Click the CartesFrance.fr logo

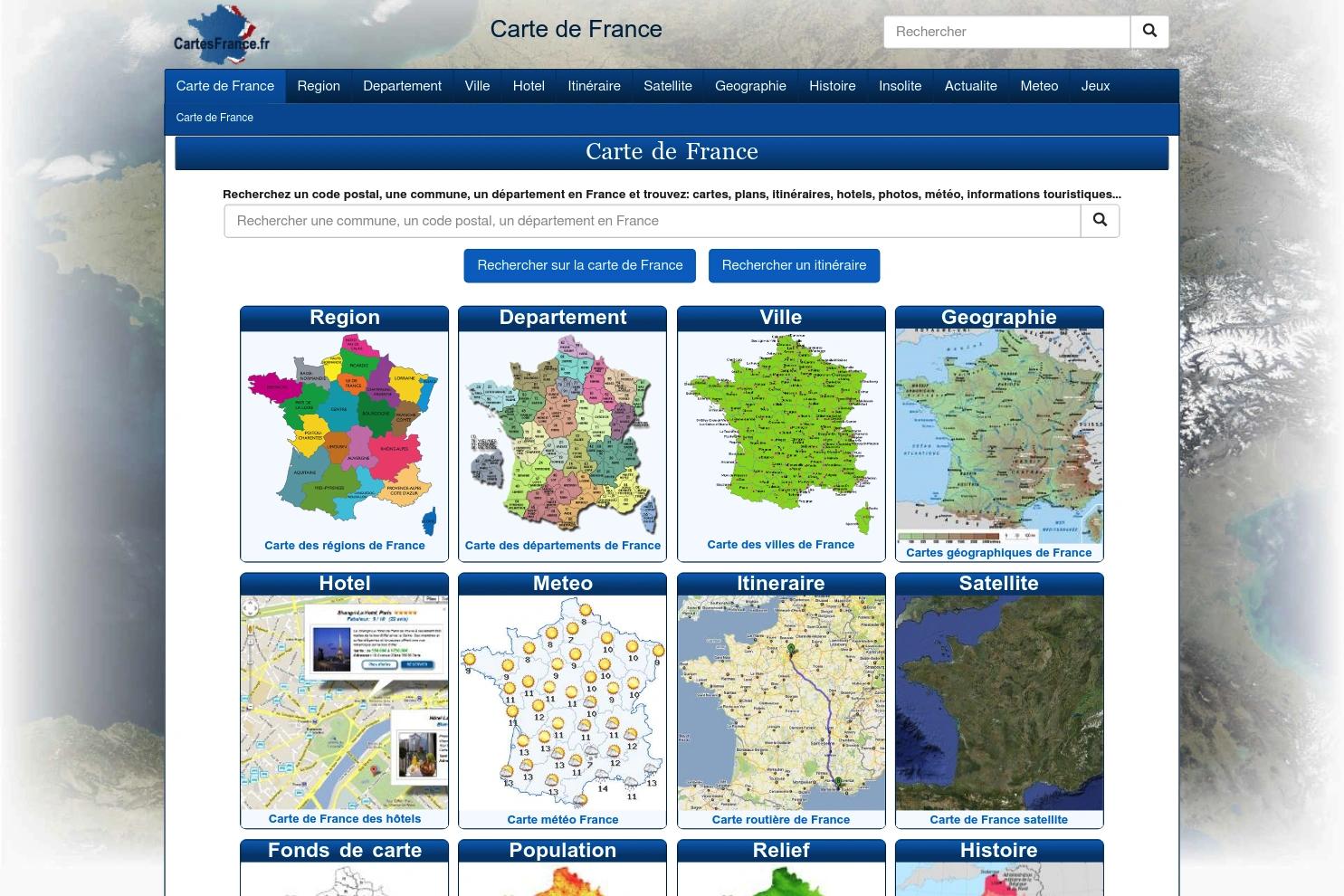point(220,33)
